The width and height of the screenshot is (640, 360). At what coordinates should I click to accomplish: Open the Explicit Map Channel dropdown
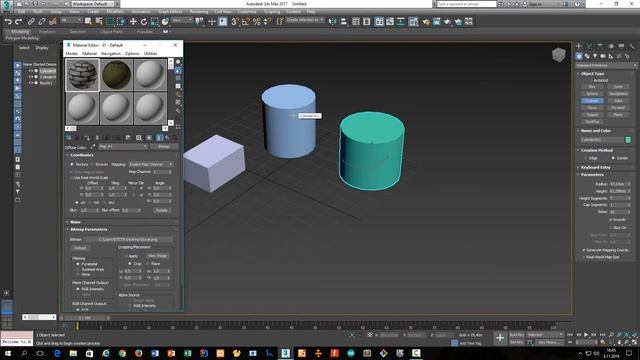pyautogui.click(x=151, y=164)
